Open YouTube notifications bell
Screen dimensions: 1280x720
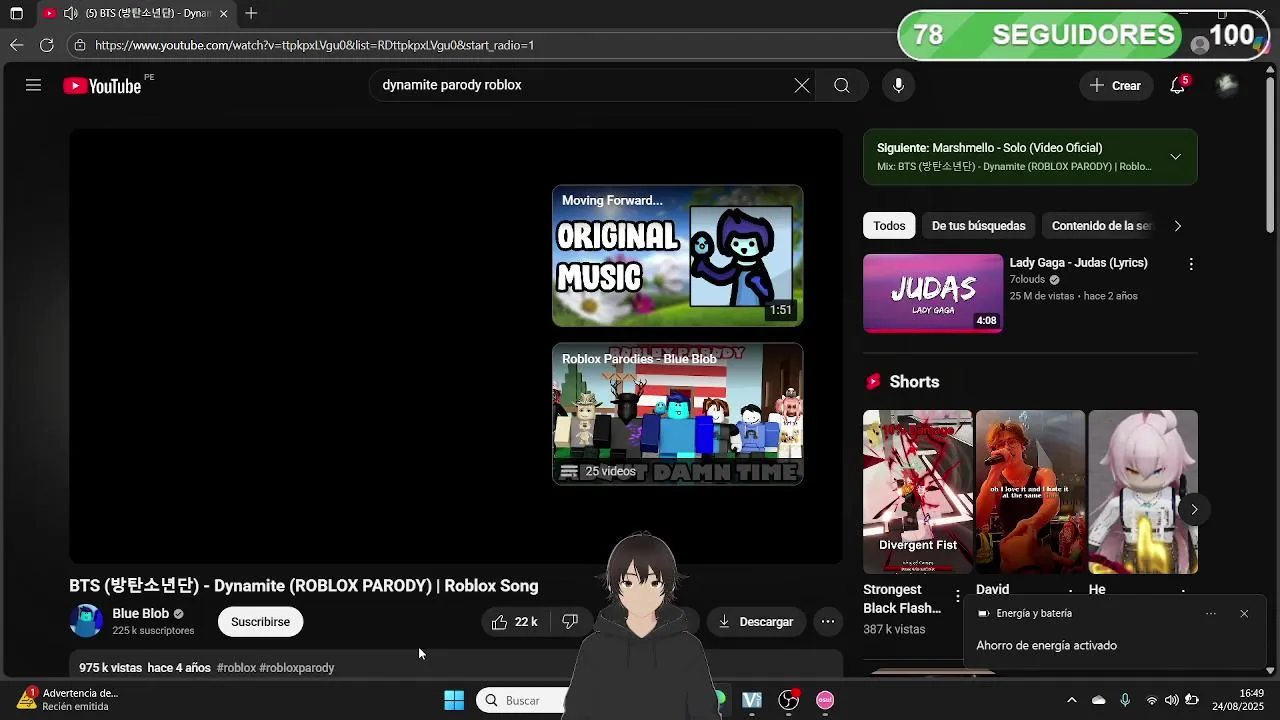point(1178,86)
